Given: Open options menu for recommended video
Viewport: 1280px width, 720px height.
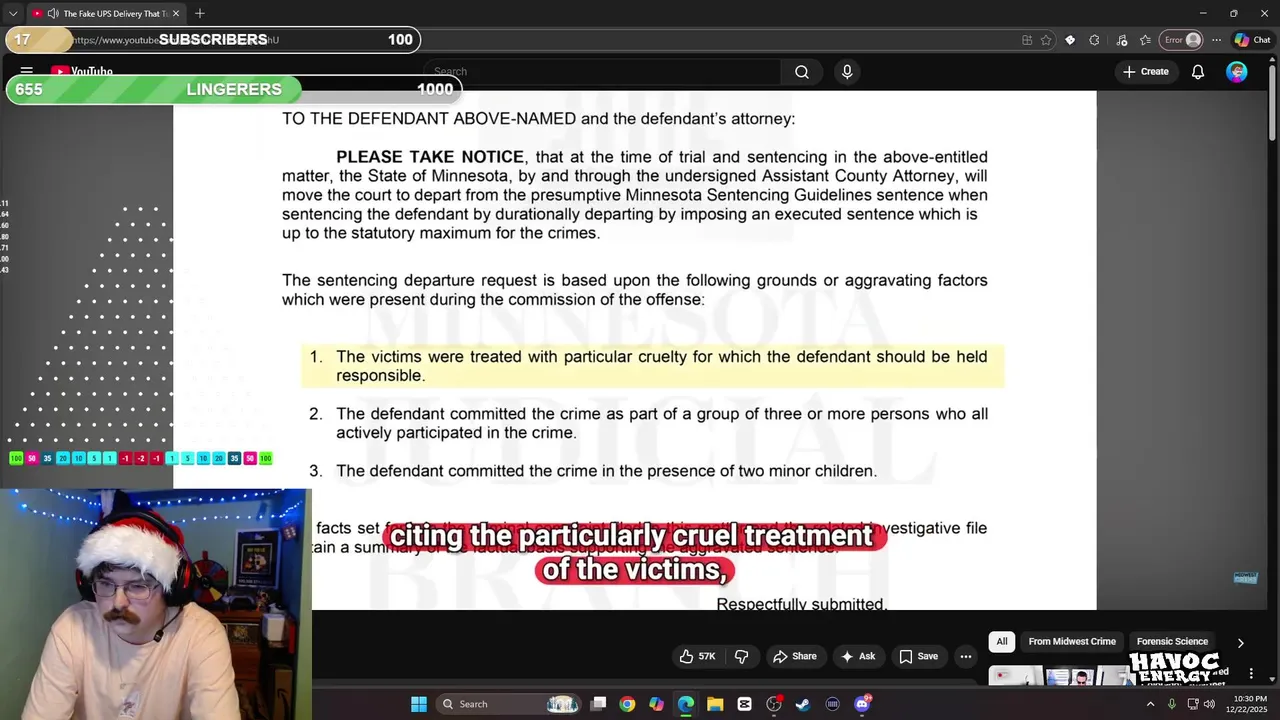Looking at the screenshot, I should click(x=1250, y=673).
